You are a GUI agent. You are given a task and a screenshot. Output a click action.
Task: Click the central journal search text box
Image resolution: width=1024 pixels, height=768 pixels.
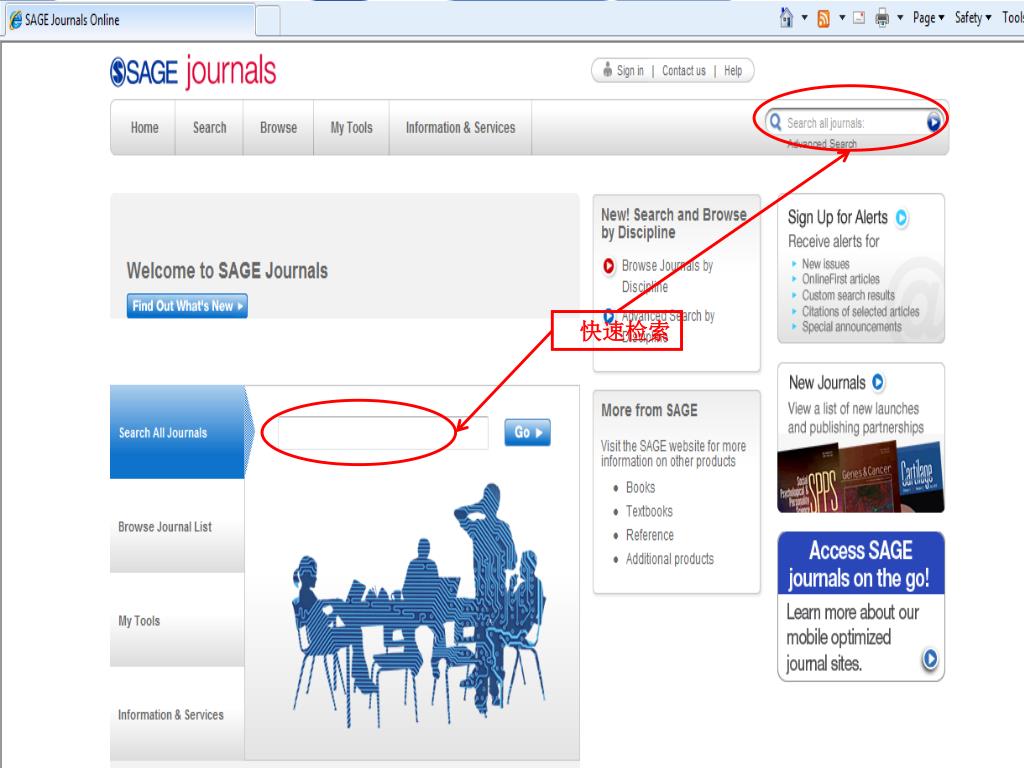point(383,432)
